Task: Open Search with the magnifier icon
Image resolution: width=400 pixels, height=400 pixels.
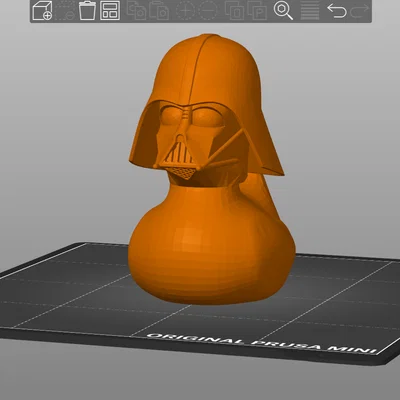Action: click(x=283, y=11)
